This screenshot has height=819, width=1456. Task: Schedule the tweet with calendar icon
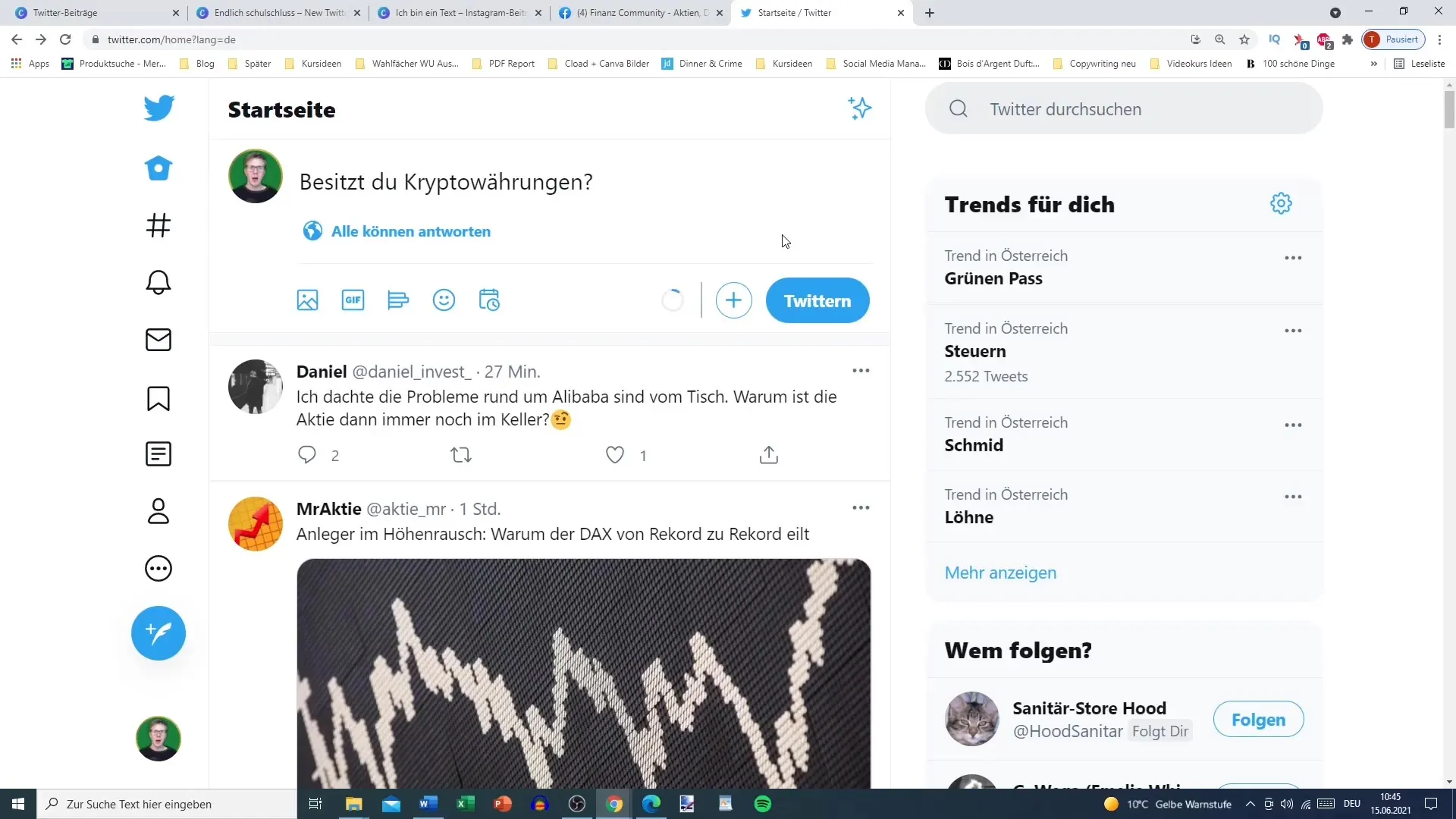point(489,300)
